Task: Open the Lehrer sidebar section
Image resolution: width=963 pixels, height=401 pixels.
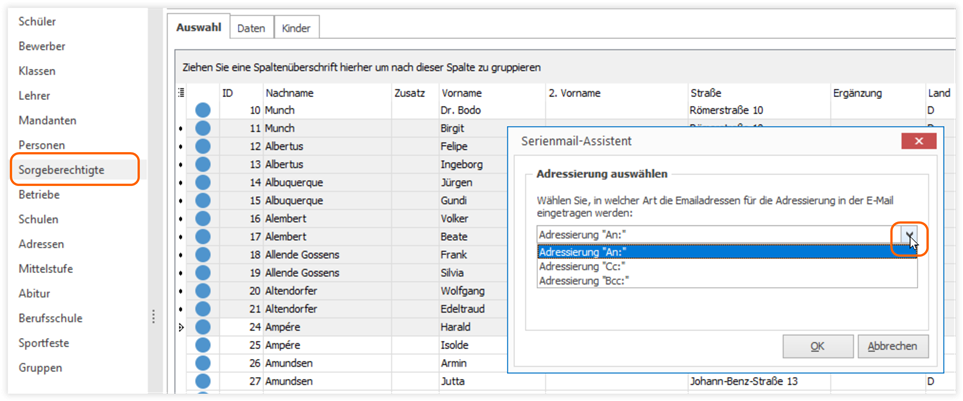Action: (34, 96)
